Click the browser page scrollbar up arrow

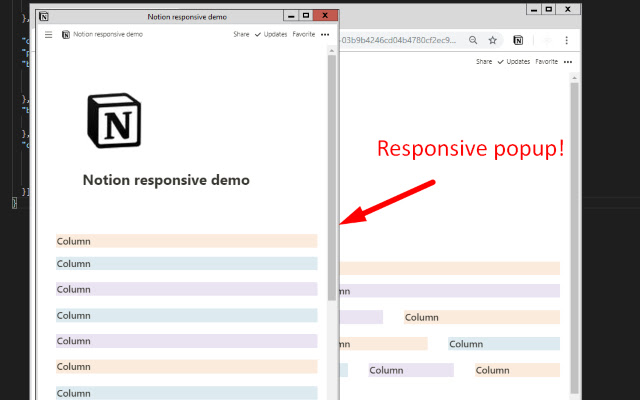pyautogui.click(x=575, y=78)
